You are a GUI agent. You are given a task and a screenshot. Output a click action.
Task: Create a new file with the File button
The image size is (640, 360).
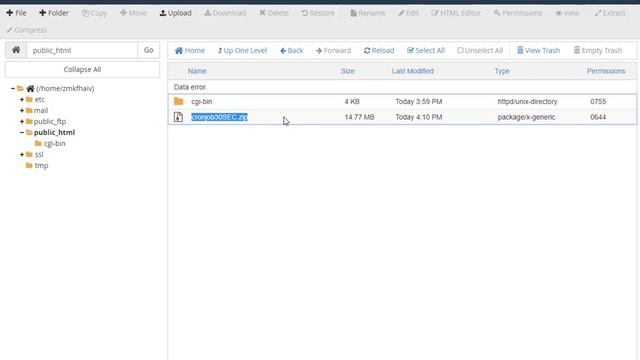[x=16, y=13]
